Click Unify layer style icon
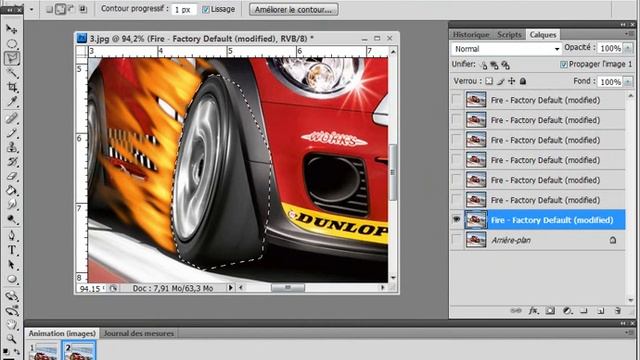Screen dimensions: 640x360 [x=506, y=65]
